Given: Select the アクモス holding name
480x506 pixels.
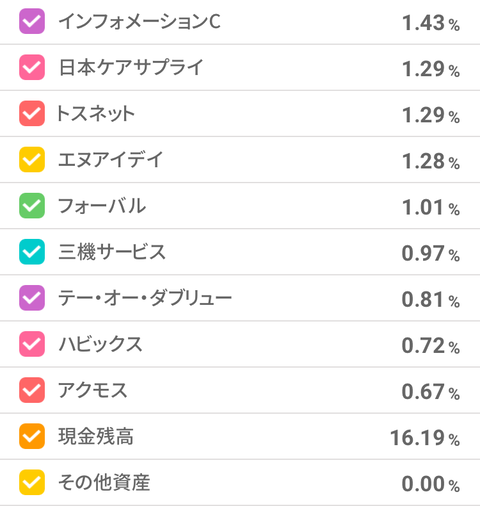Looking at the screenshot, I should [x=93, y=390].
